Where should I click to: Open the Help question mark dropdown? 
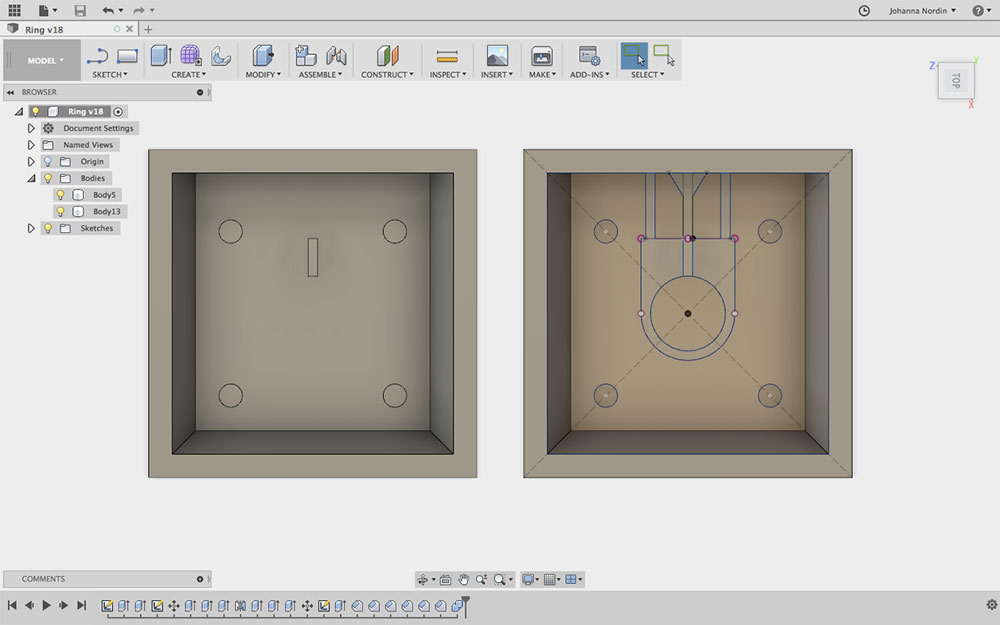982,10
